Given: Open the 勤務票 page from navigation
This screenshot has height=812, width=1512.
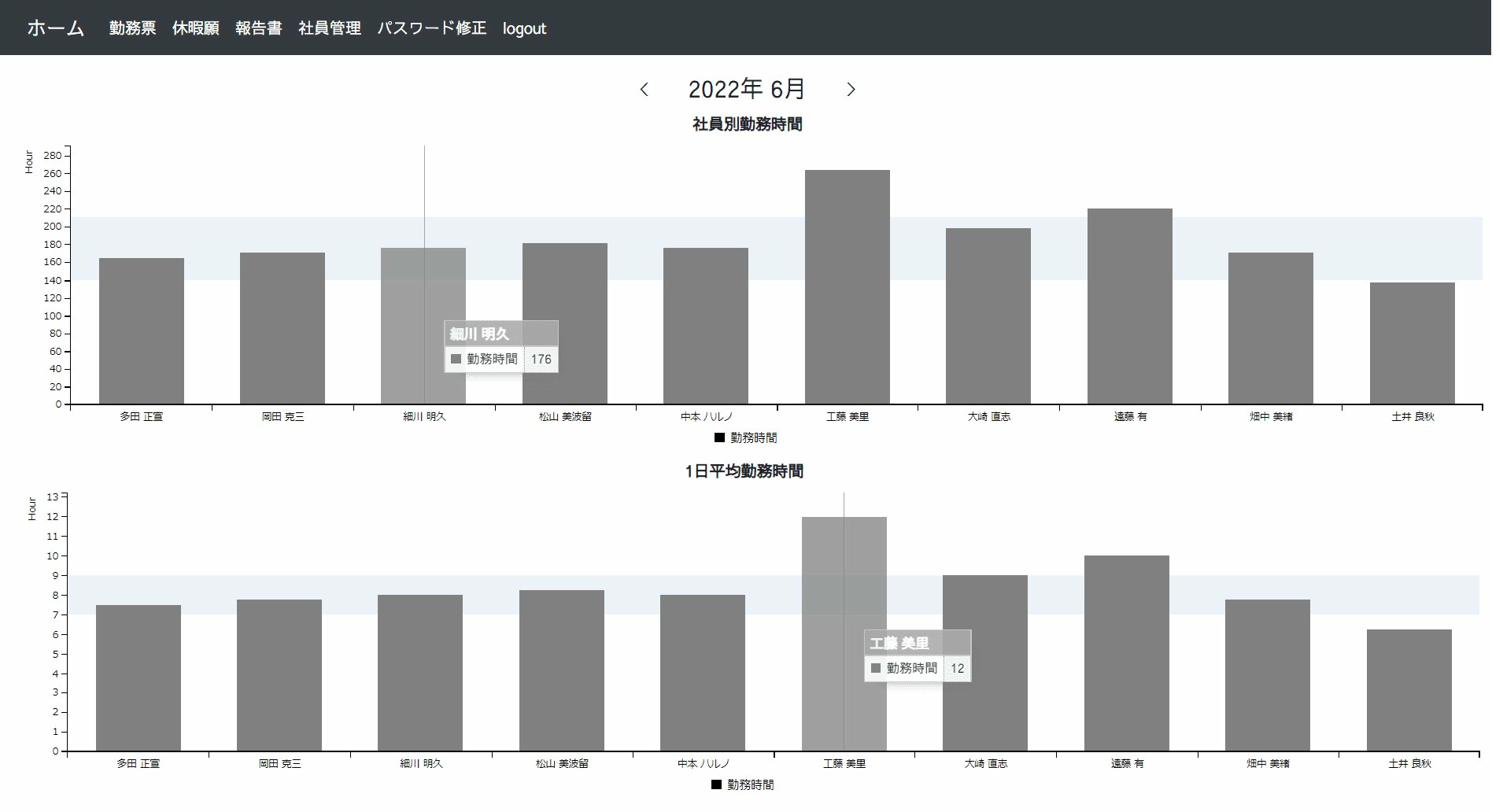Looking at the screenshot, I should pos(131,28).
